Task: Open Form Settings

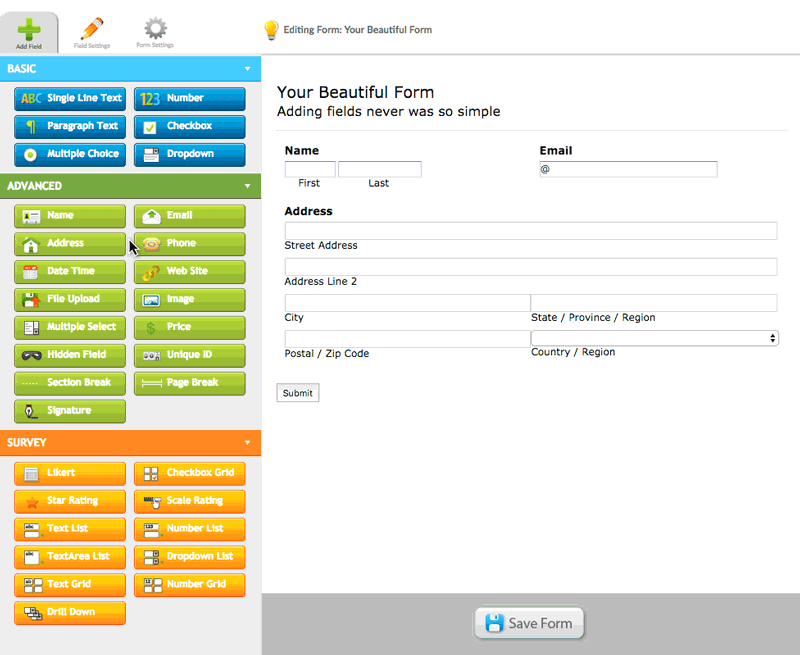Action: point(154,30)
